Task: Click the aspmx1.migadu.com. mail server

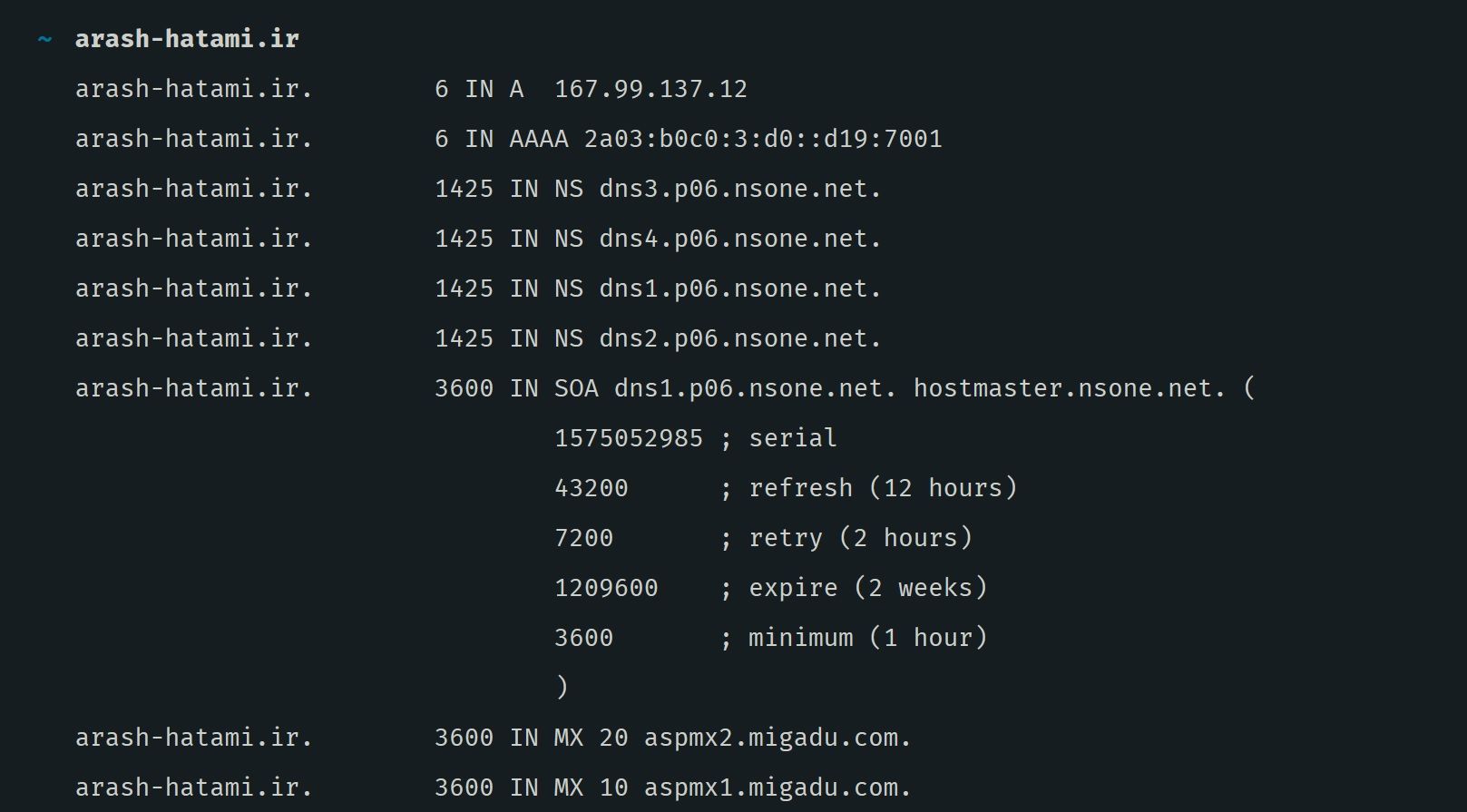Action: [778, 788]
